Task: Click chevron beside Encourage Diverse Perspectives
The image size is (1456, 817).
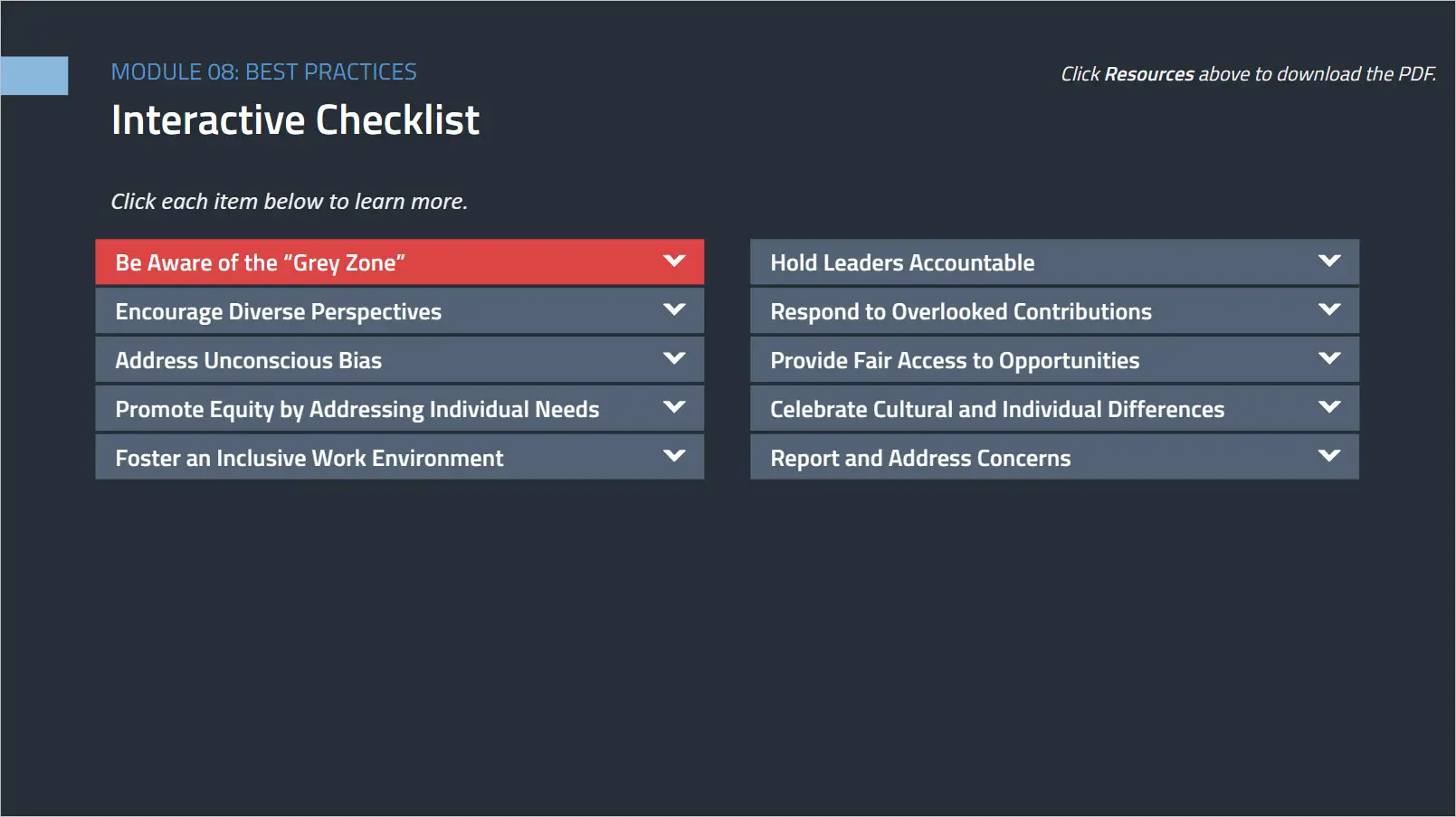Action: 674,310
